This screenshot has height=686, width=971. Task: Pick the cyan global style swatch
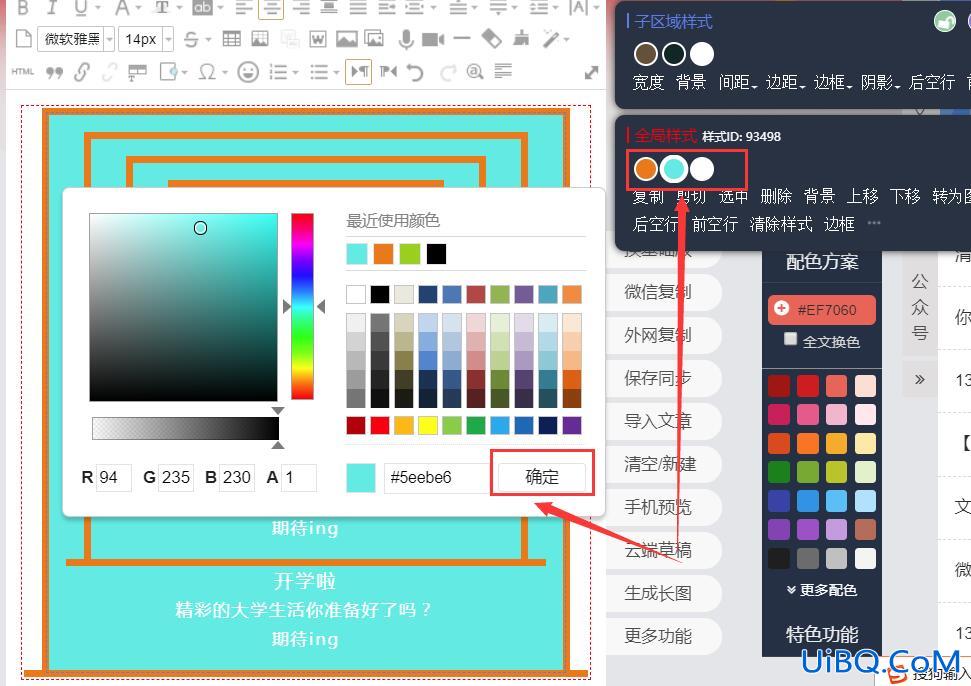(x=674, y=168)
